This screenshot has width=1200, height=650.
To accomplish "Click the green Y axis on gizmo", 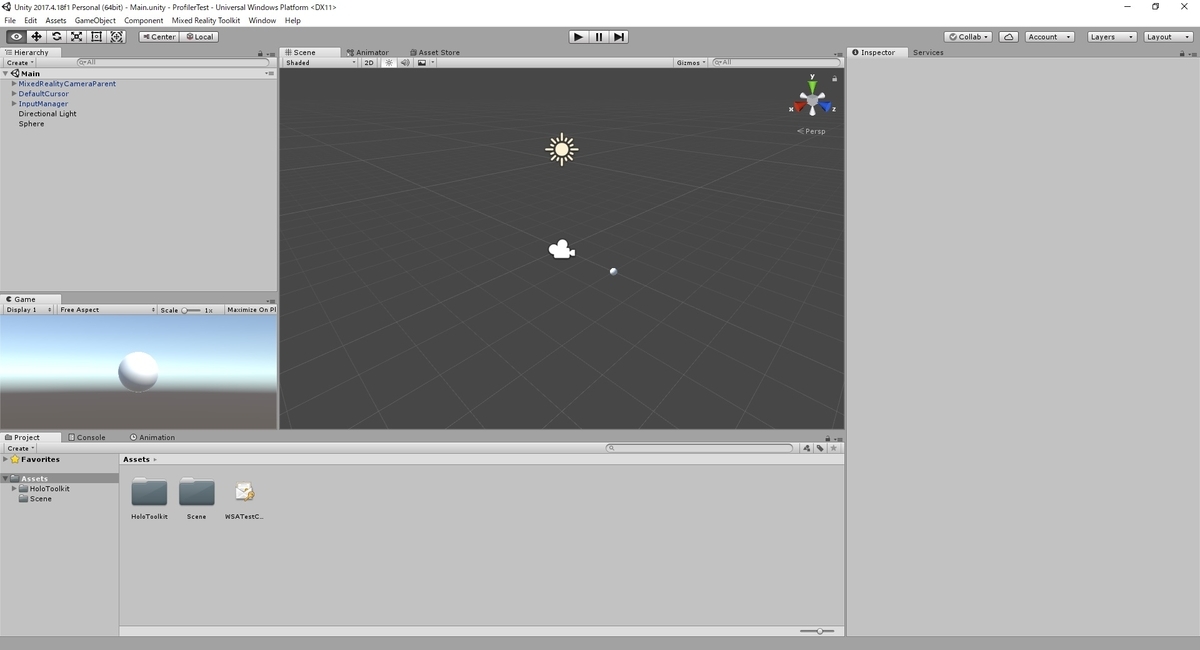I will (x=812, y=85).
